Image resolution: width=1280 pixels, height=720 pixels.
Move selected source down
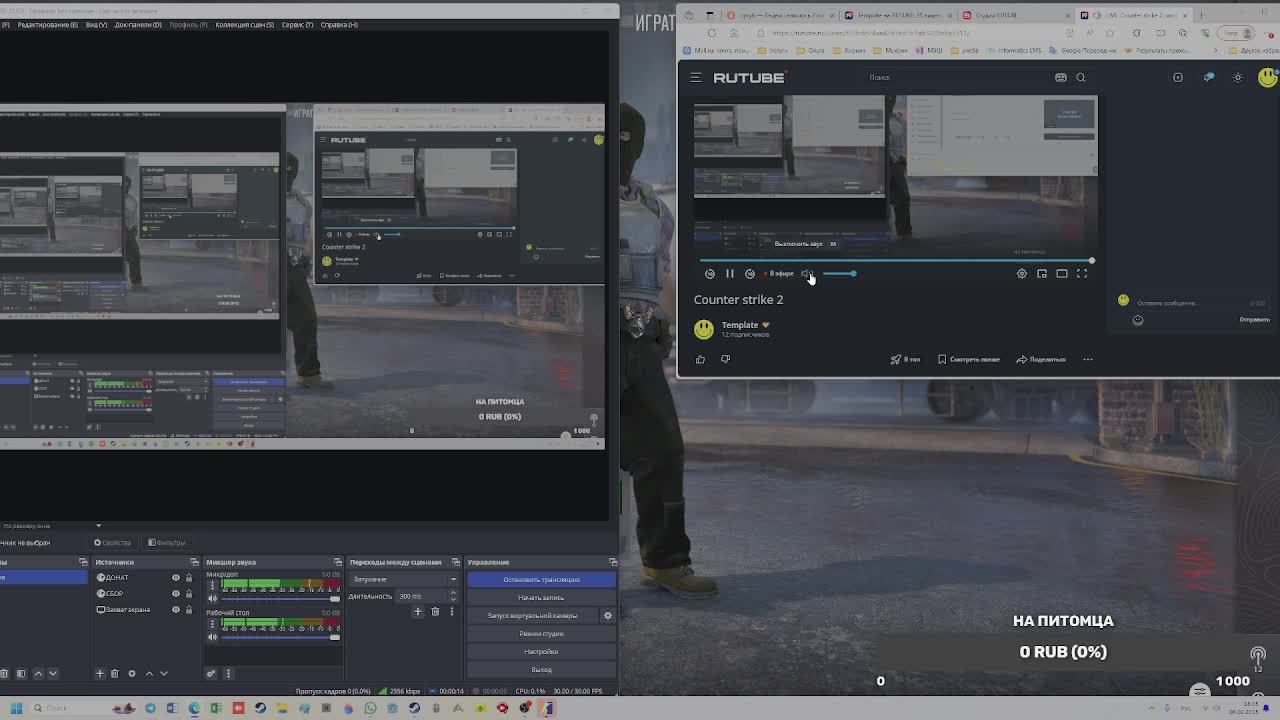(164, 673)
